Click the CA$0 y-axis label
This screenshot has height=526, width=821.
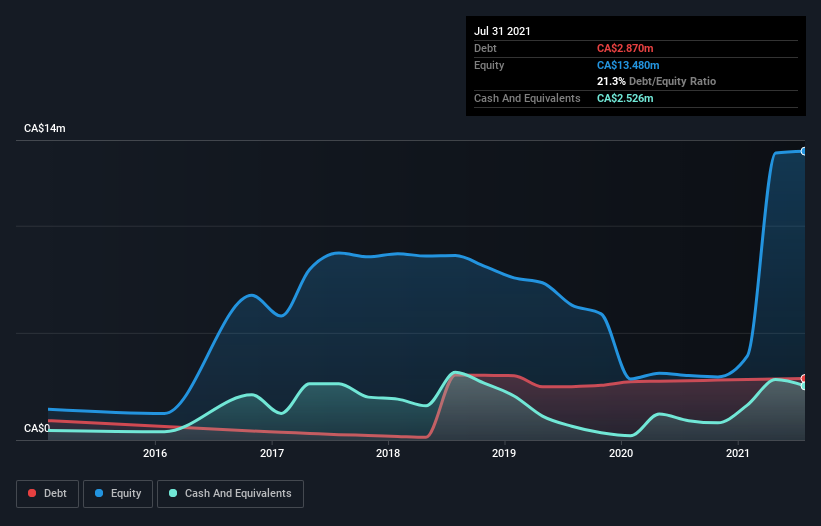(x=37, y=428)
